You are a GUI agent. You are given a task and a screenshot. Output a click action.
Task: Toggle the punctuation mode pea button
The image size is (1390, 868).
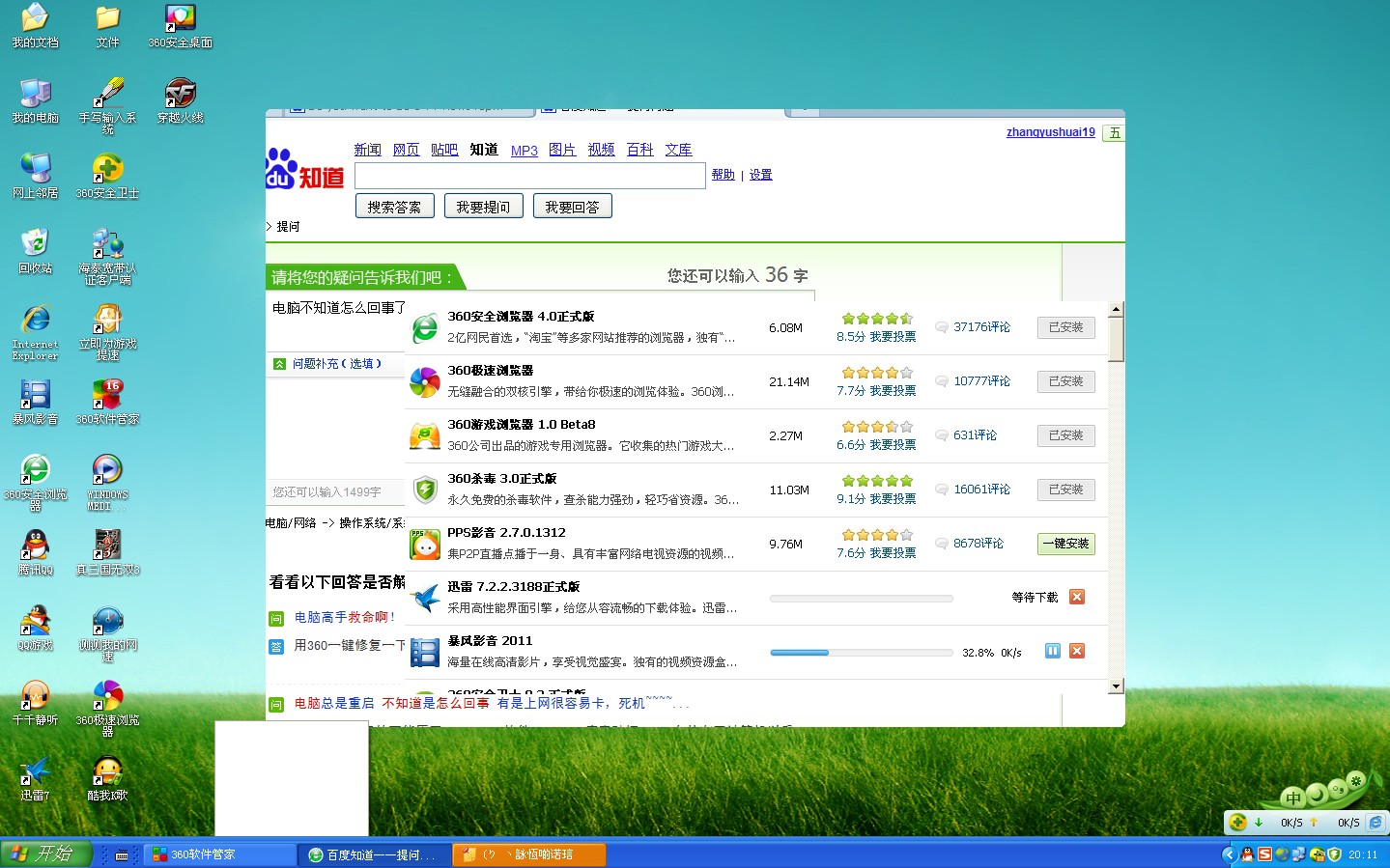pyautogui.click(x=1338, y=789)
